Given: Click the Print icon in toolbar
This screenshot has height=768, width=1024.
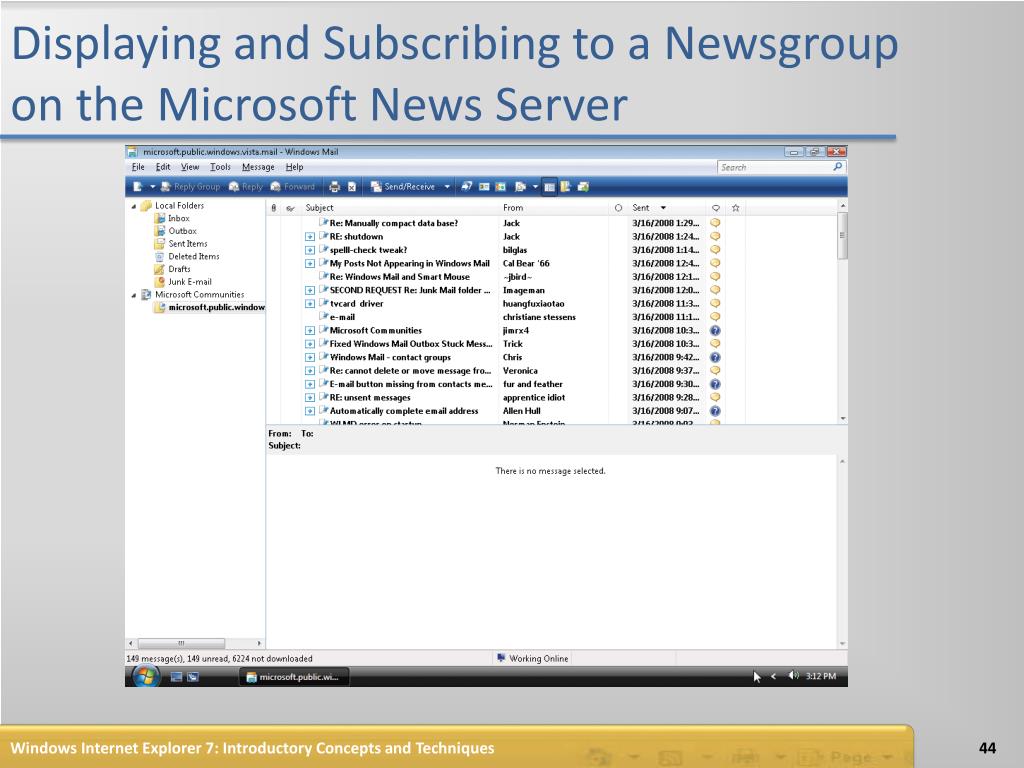Looking at the screenshot, I should point(334,187).
